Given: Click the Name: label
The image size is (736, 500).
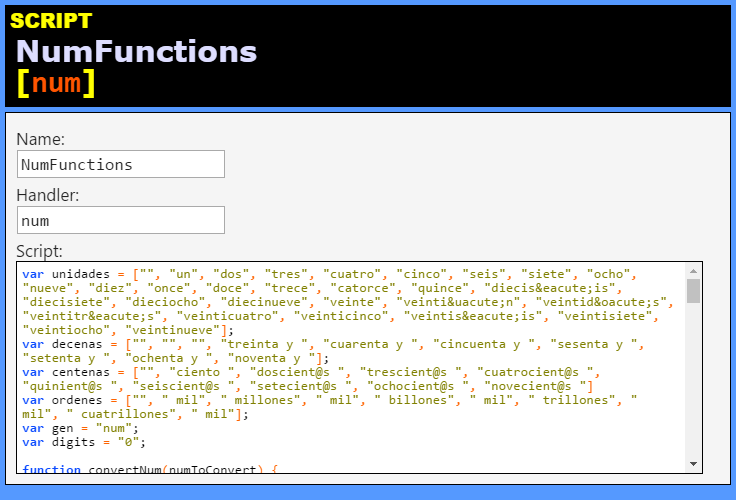Looking at the screenshot, I should [40, 139].
